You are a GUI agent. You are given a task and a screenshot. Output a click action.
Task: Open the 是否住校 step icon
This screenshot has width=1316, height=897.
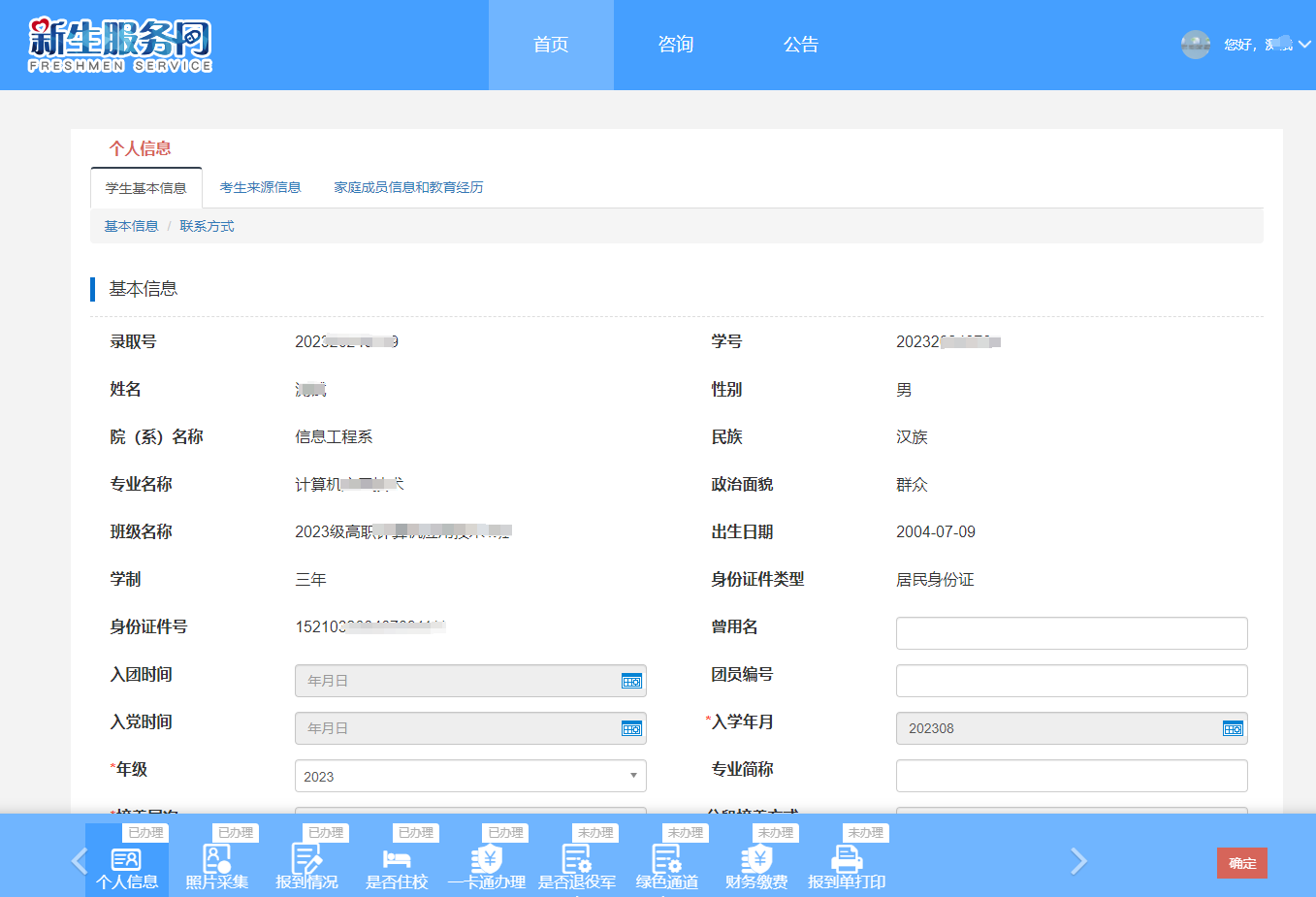pos(397,860)
